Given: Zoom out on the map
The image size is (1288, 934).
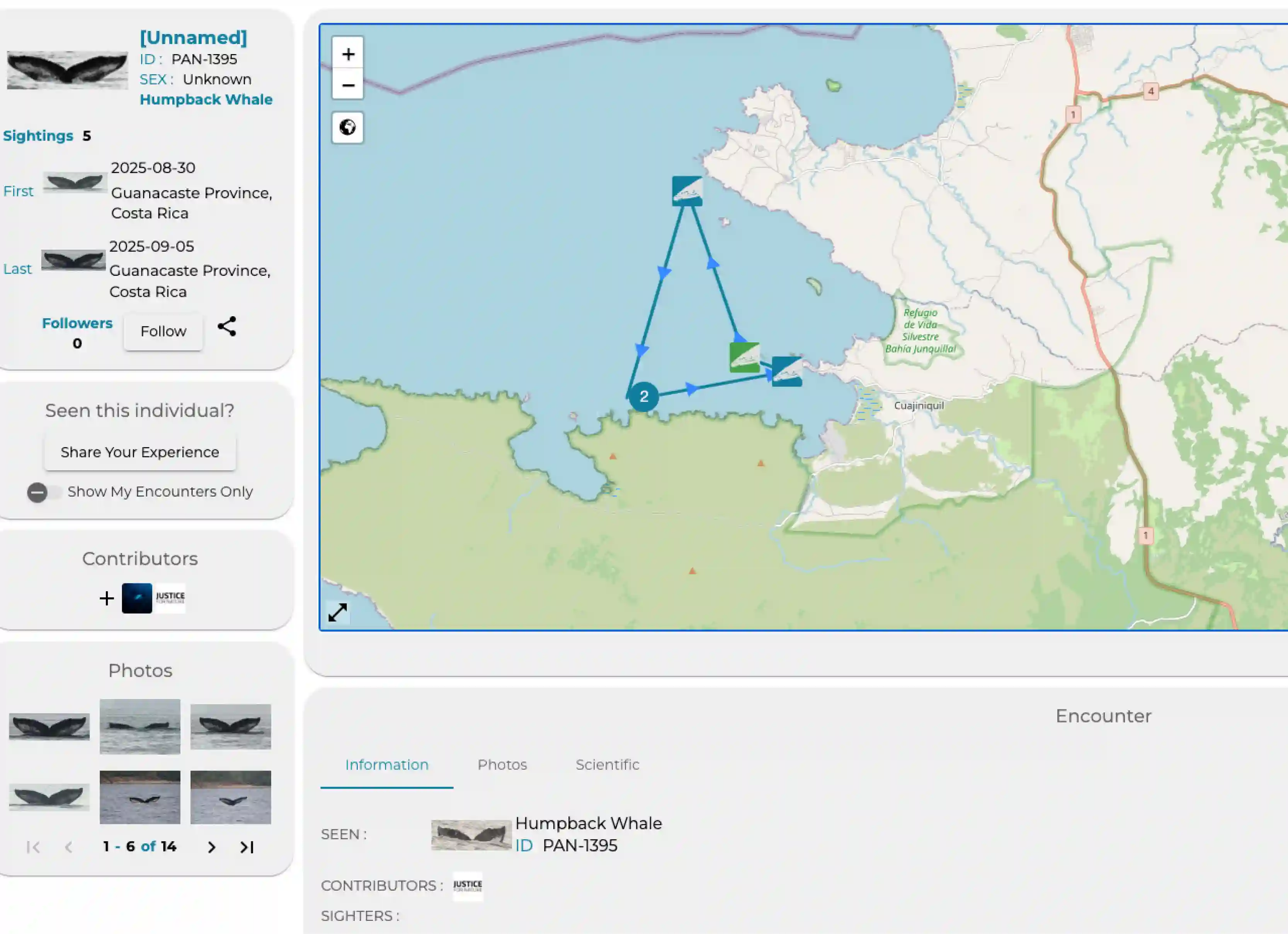Looking at the screenshot, I should pos(347,85).
